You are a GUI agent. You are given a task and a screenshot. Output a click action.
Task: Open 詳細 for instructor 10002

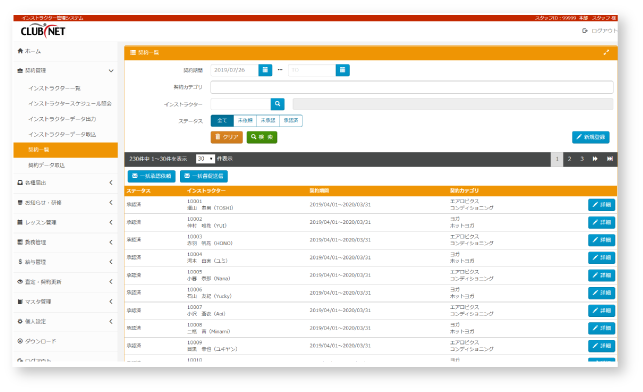pyautogui.click(x=601, y=222)
